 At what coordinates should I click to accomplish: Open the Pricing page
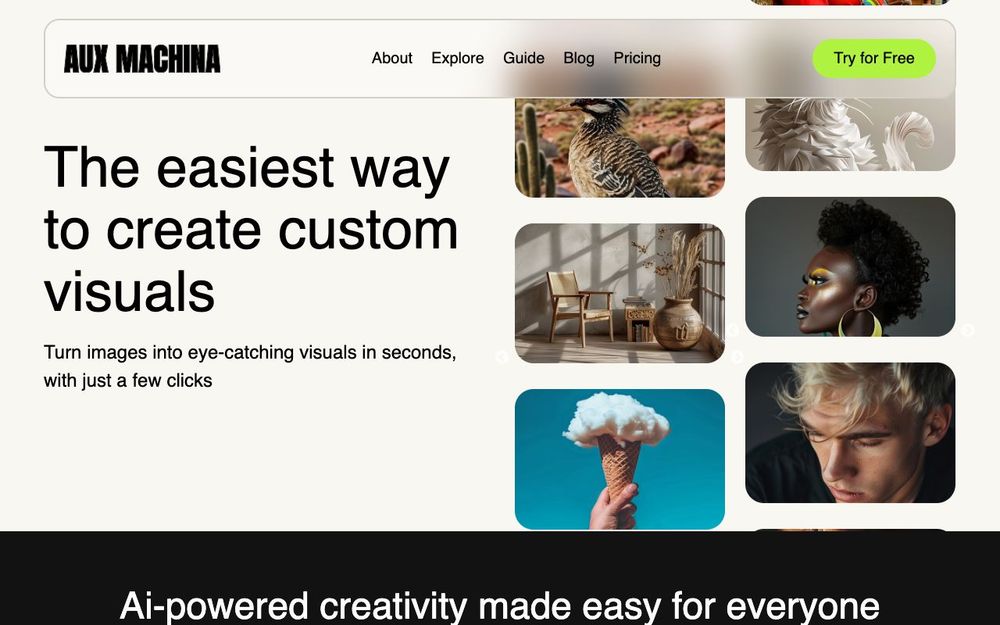(x=636, y=58)
